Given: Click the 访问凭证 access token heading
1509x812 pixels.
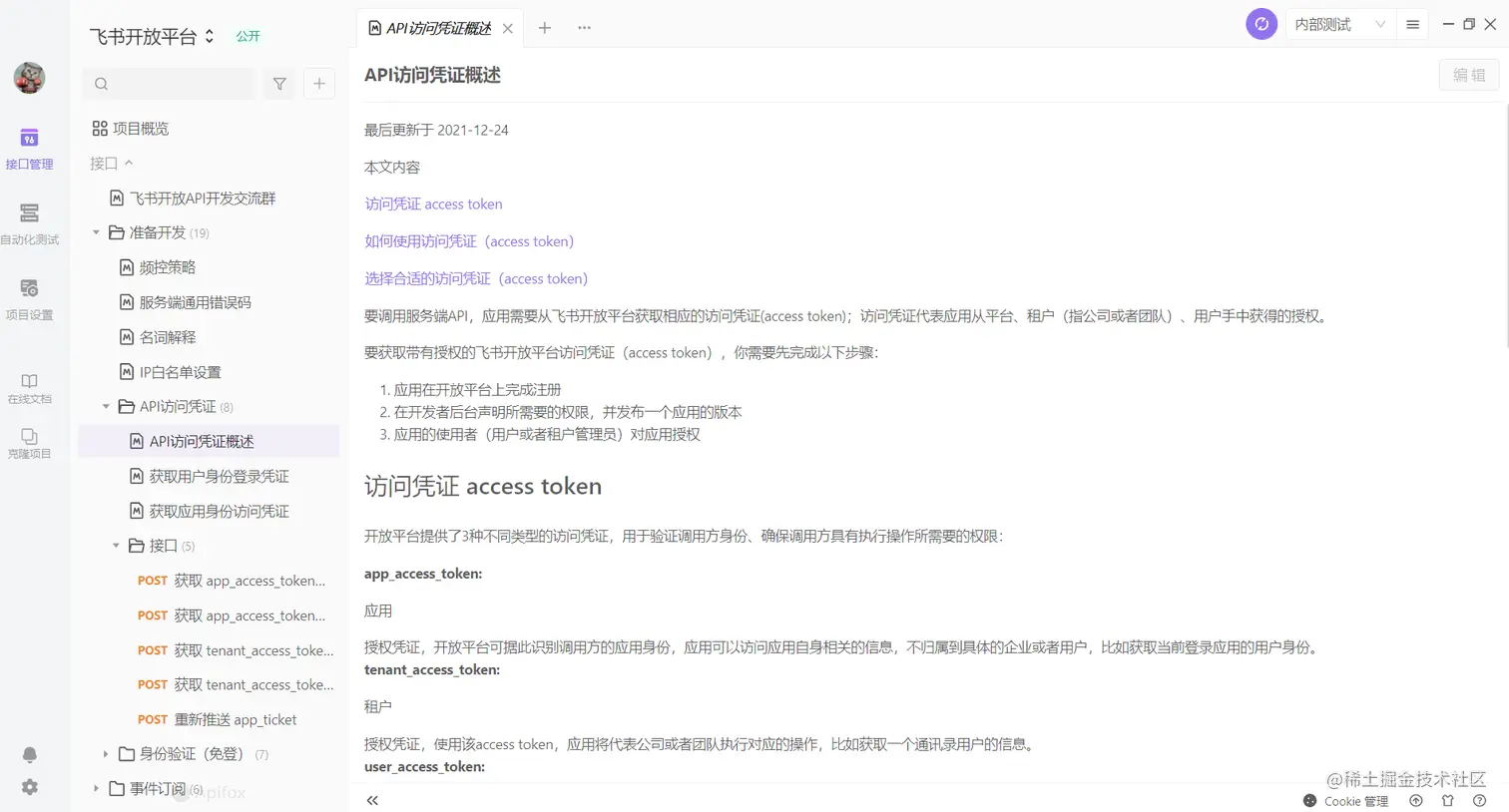Looking at the screenshot, I should tap(483, 486).
